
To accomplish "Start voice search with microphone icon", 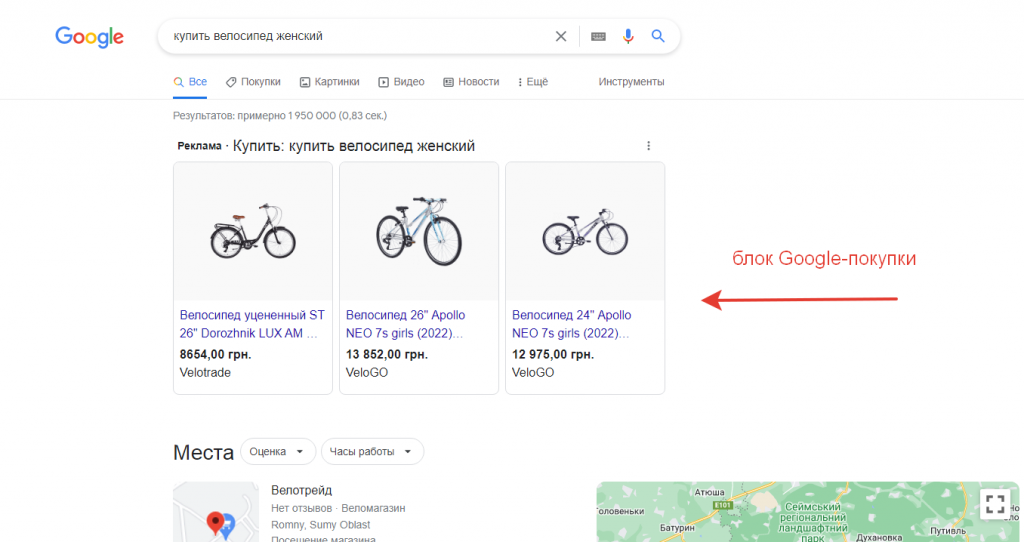I will tap(628, 37).
